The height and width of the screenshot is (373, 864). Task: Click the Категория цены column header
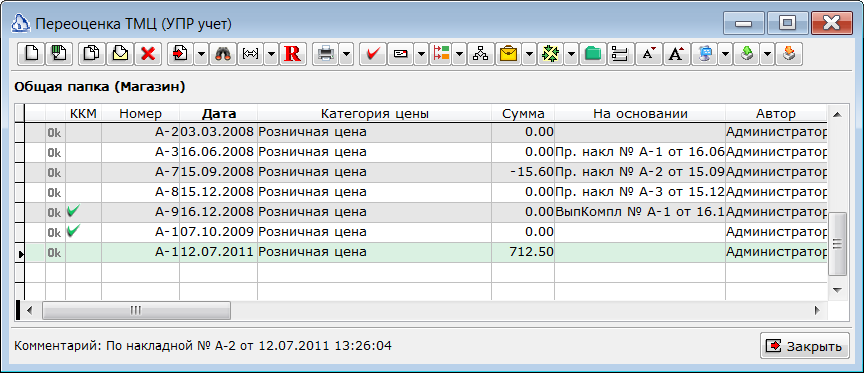[375, 114]
